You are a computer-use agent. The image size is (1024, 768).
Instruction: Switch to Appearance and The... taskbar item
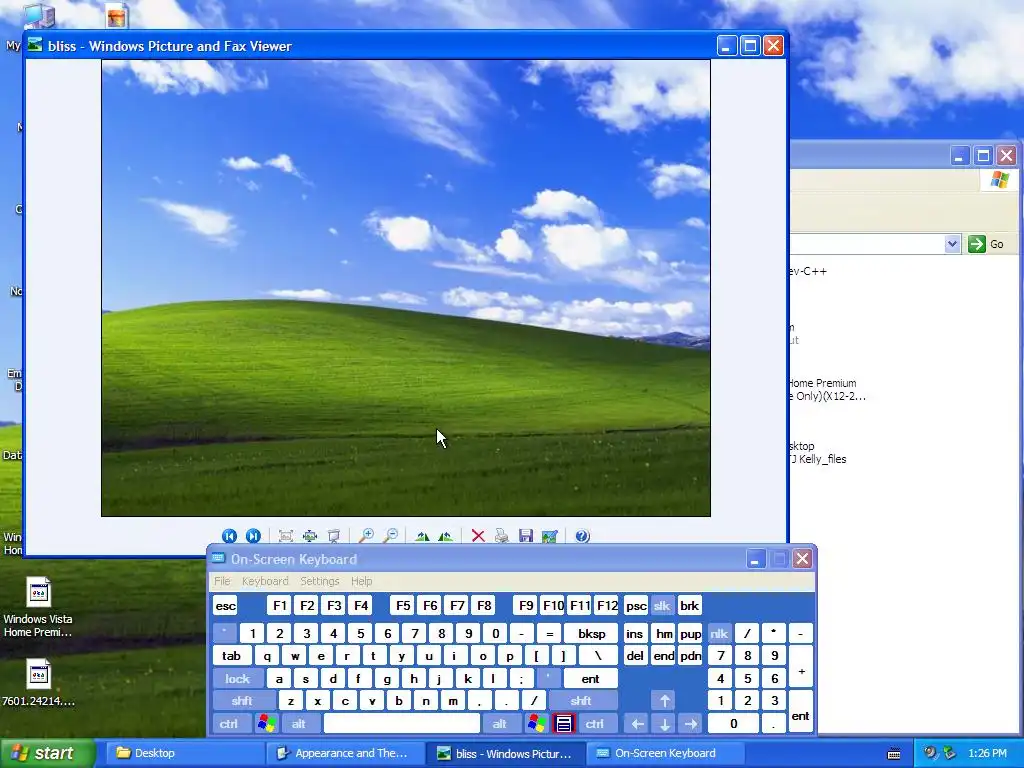pyautogui.click(x=344, y=754)
